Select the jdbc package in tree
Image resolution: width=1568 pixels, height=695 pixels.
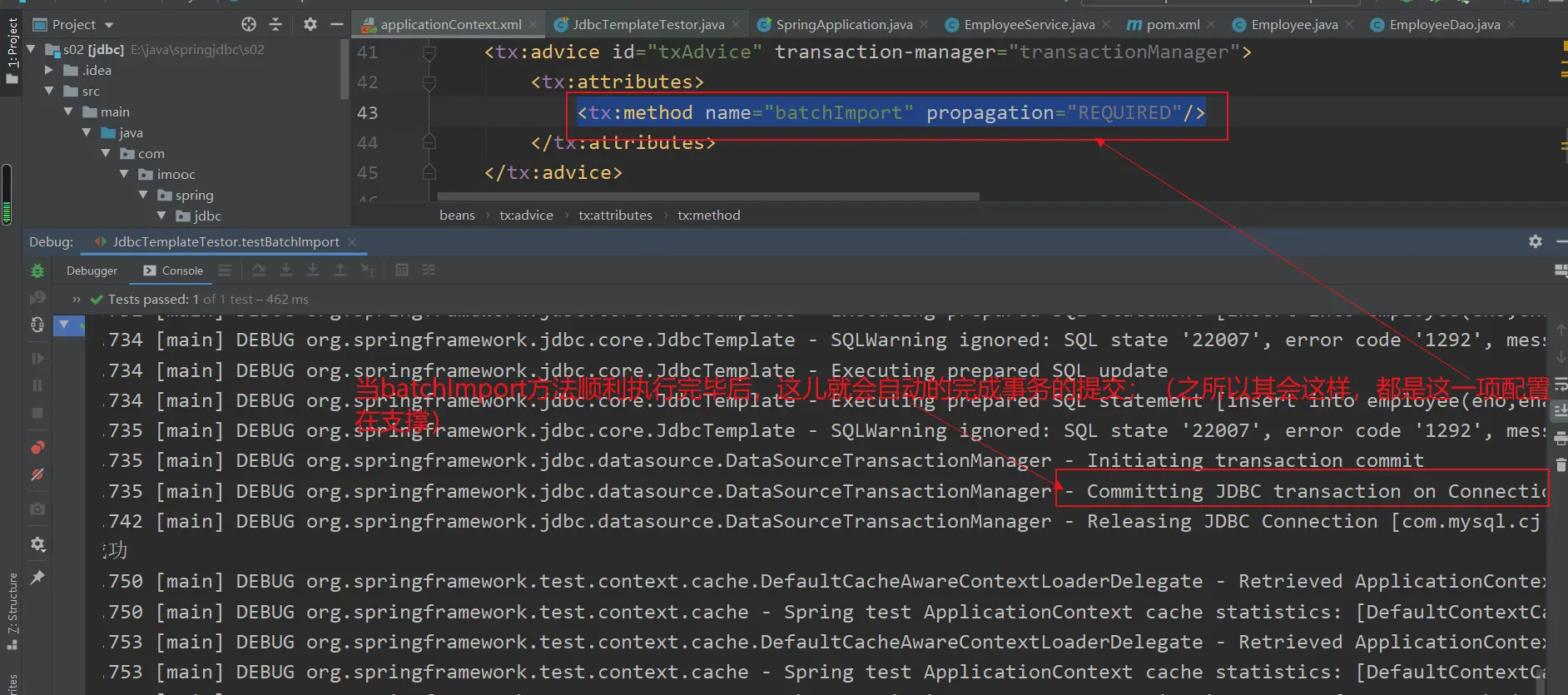coord(207,216)
